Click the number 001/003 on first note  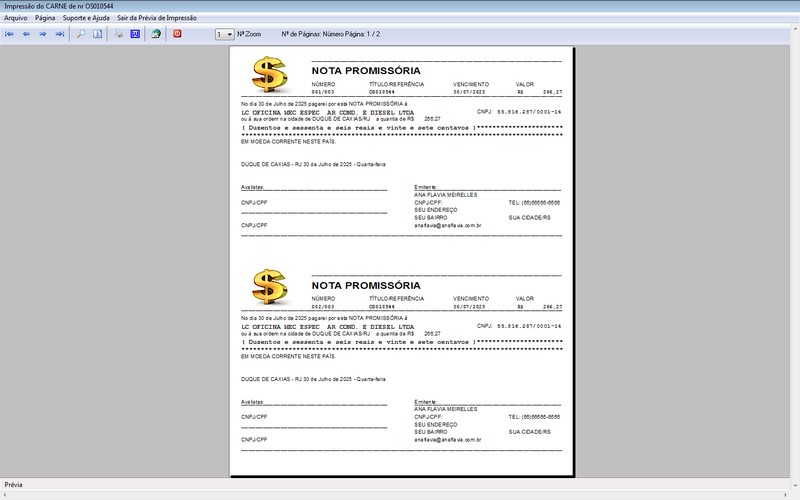coord(322,92)
